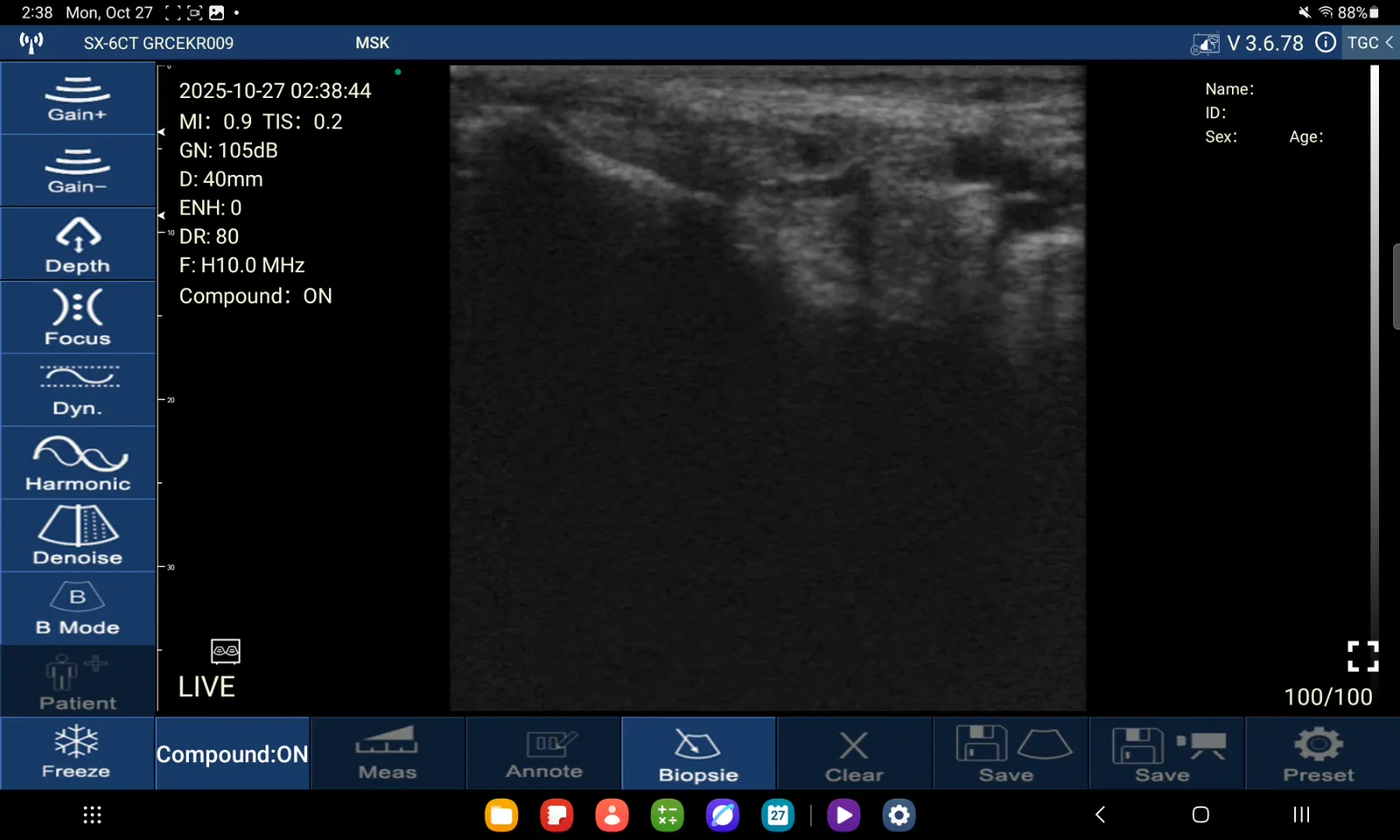
Task: Tap the Name field in patient info
Action: [x=1229, y=89]
